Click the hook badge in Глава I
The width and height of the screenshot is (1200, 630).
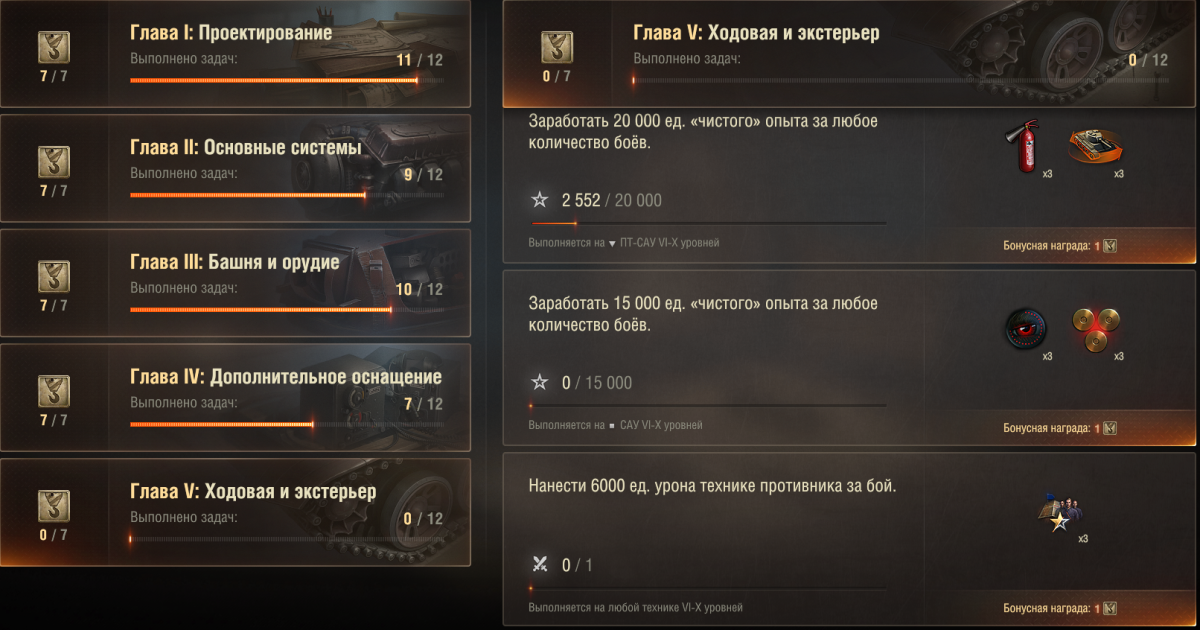coord(53,47)
